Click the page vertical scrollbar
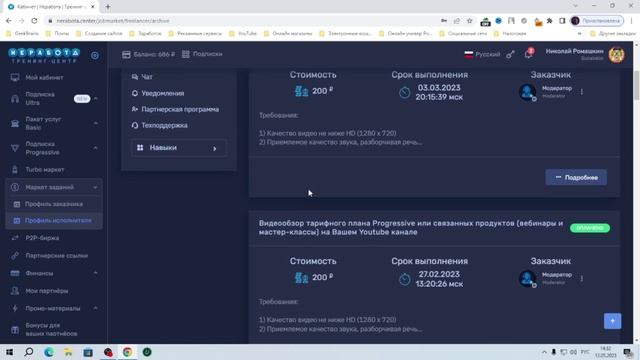Screen dimensions: 640x360 [636, 86]
